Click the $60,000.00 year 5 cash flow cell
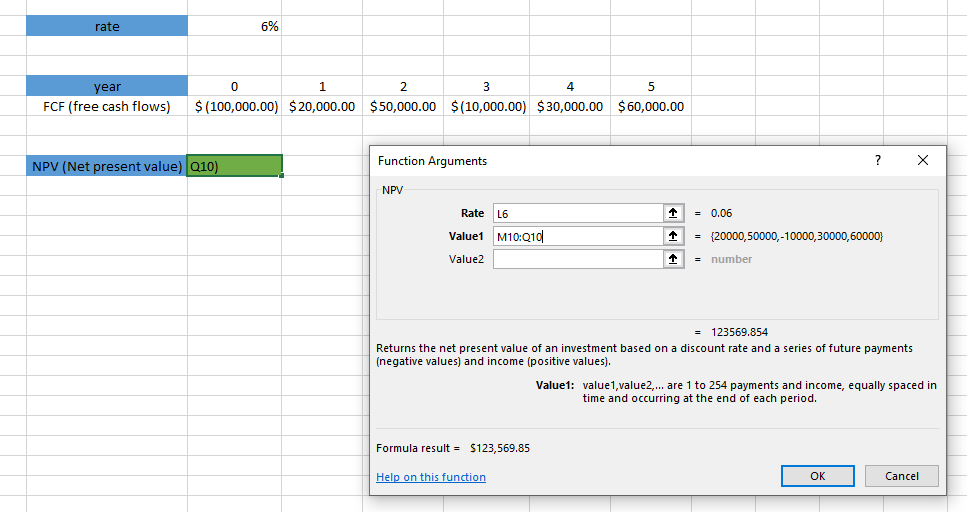 (x=651, y=106)
